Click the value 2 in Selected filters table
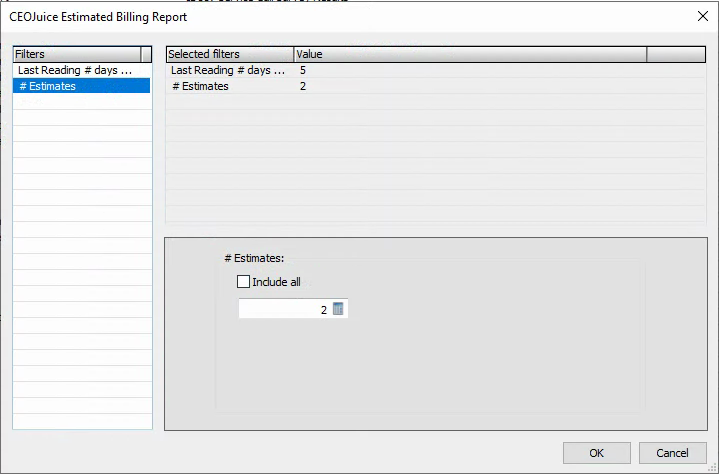 (x=303, y=86)
